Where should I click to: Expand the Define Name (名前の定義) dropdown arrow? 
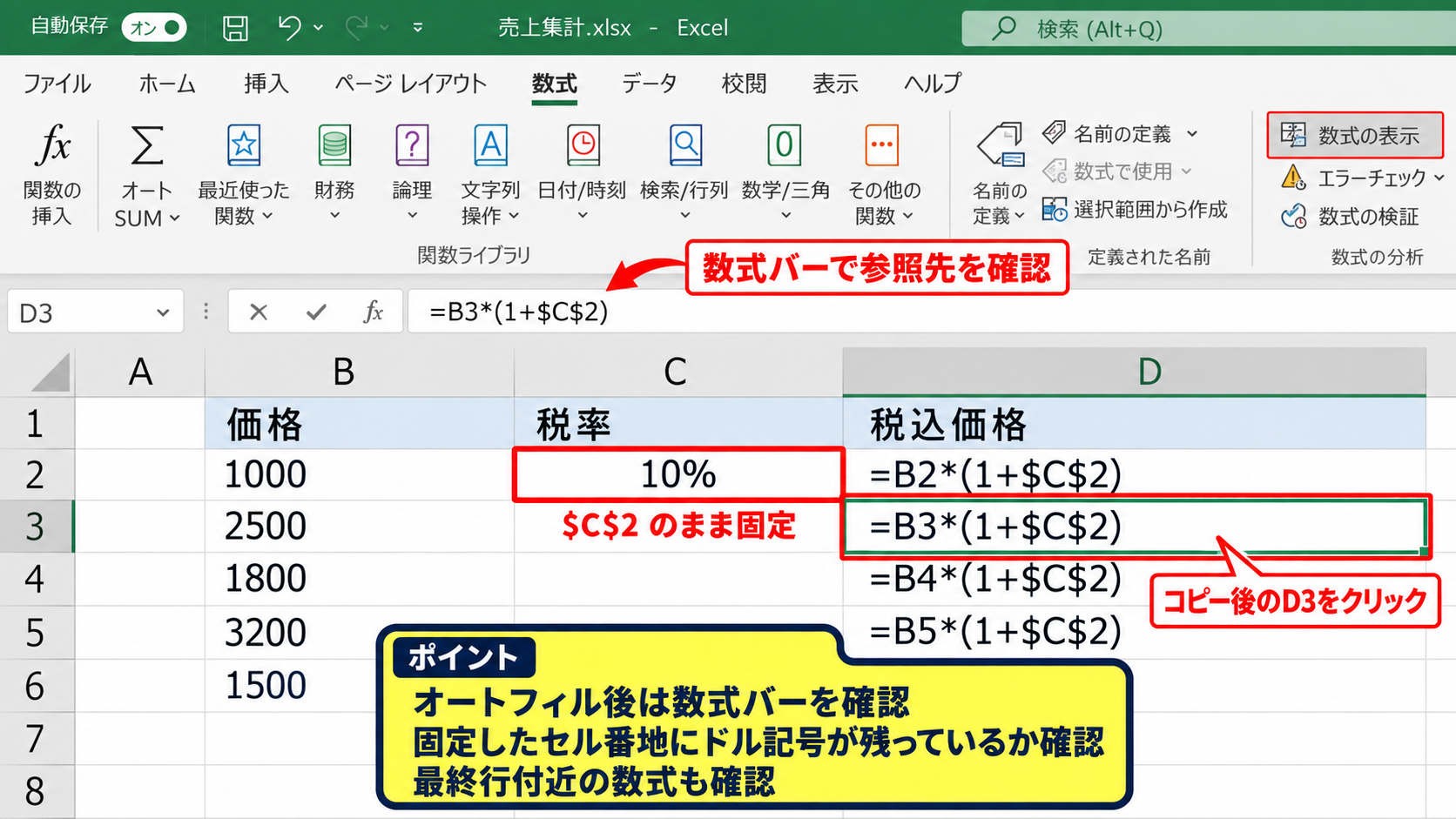(1192, 134)
